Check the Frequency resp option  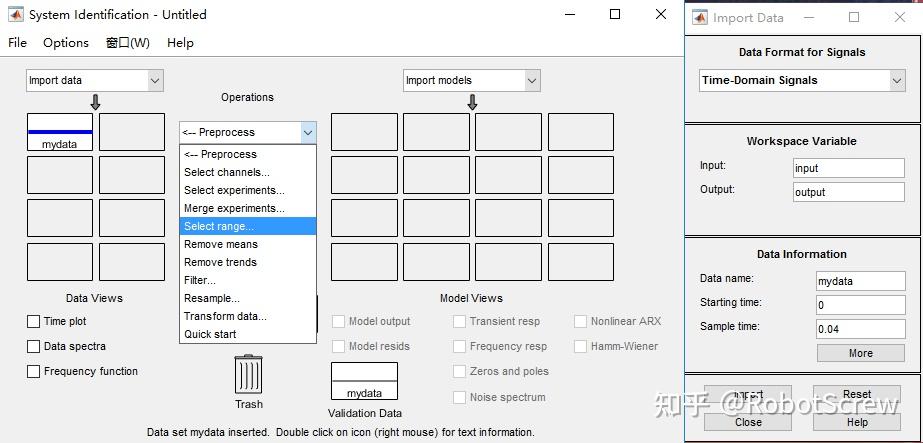tap(459, 347)
